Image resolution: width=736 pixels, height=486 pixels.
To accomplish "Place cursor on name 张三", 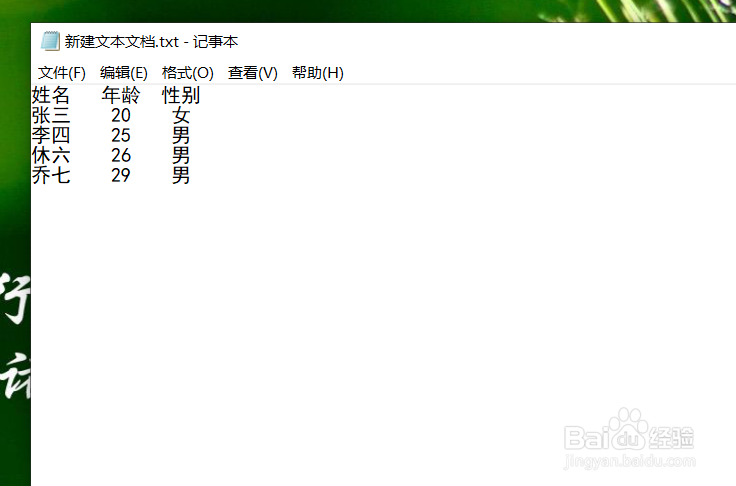I will pyautogui.click(x=51, y=116).
